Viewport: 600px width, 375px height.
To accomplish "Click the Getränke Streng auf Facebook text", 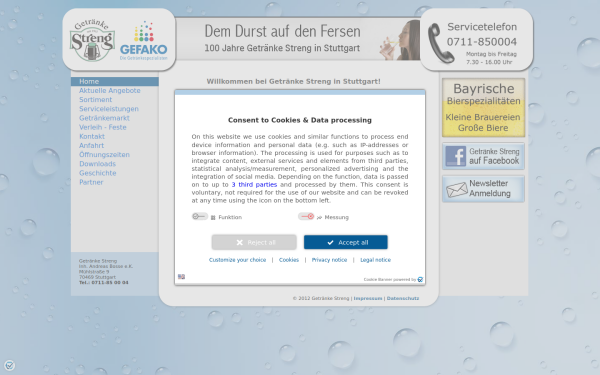I will click(494, 156).
